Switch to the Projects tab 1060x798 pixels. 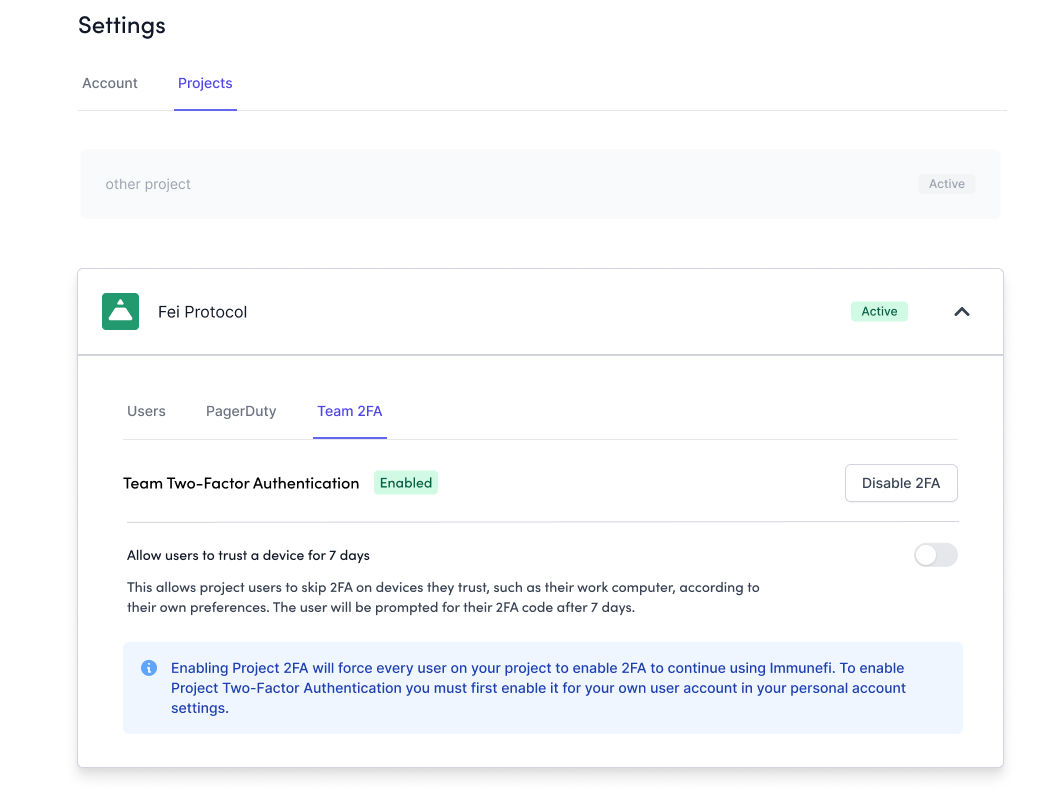[205, 83]
